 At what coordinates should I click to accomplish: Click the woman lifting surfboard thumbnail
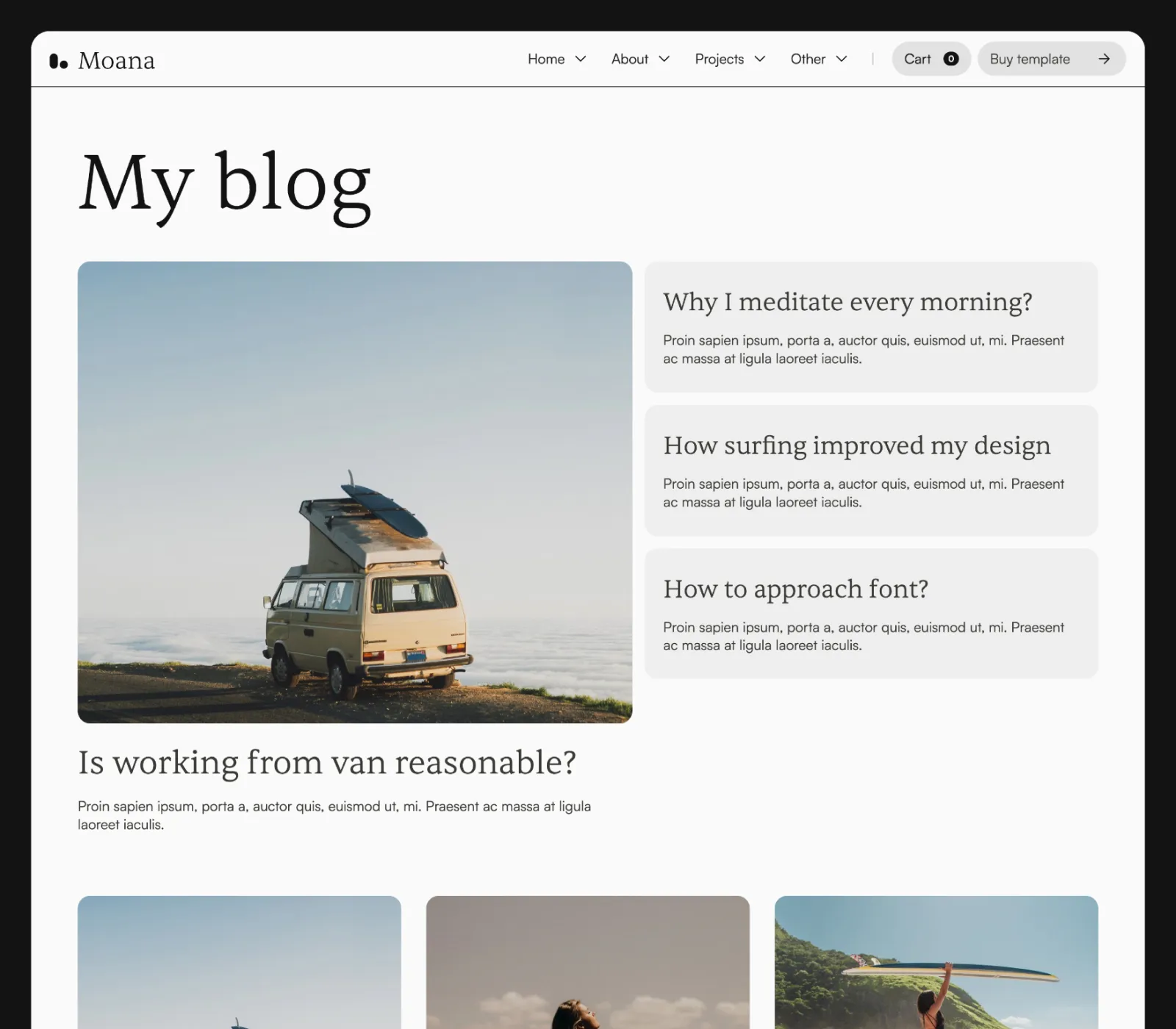(x=936, y=962)
